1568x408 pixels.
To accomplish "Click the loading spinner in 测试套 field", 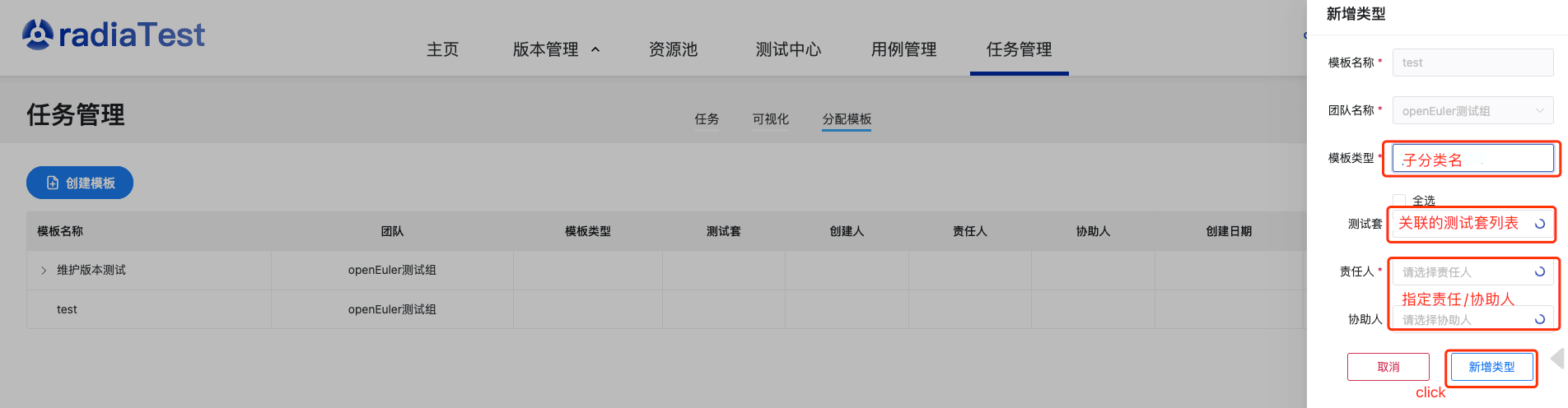I will point(1539,224).
